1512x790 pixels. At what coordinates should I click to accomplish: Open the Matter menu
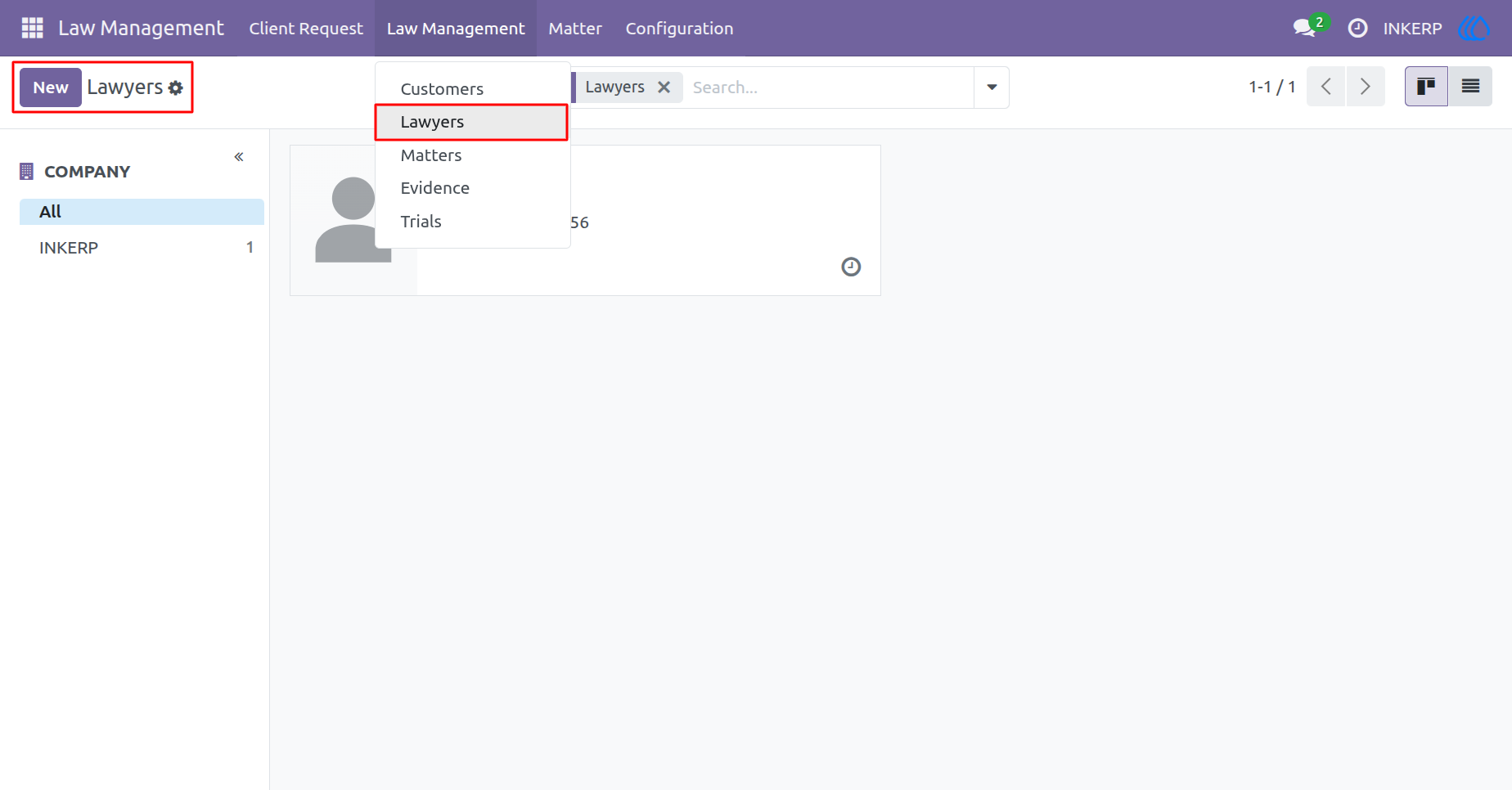click(x=575, y=28)
